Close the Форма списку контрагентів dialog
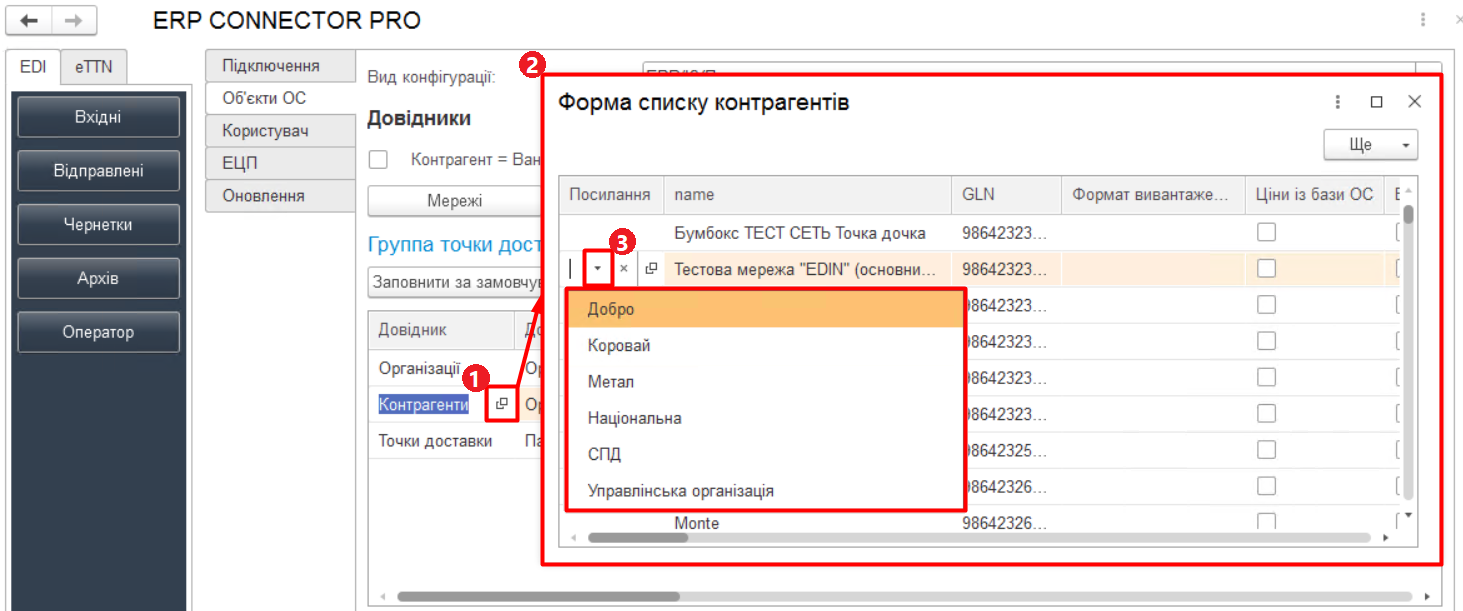This screenshot has width=1463, height=611. pyautogui.click(x=1414, y=102)
